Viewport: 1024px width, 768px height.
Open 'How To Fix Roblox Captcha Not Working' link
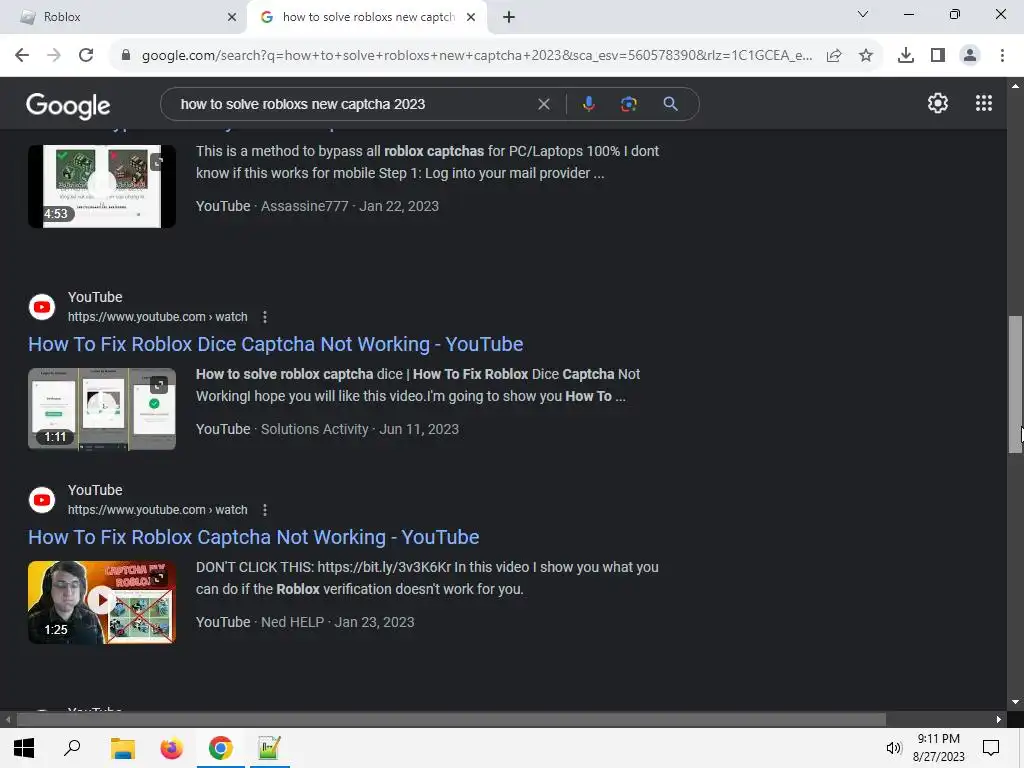click(x=253, y=537)
